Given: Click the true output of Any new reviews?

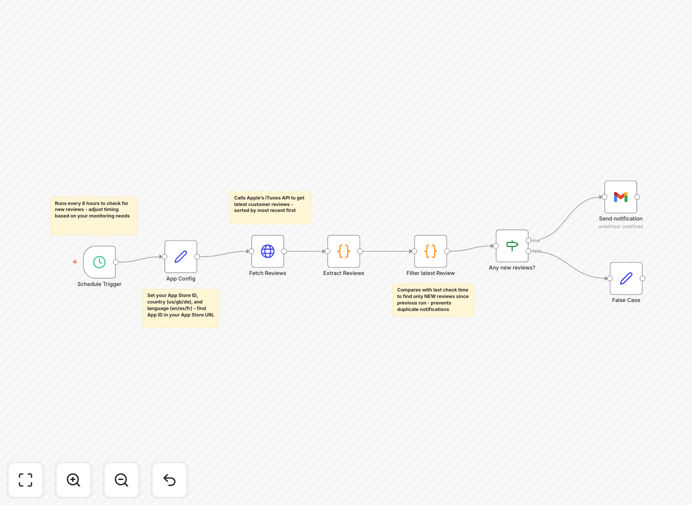Looking at the screenshot, I should 528,241.
